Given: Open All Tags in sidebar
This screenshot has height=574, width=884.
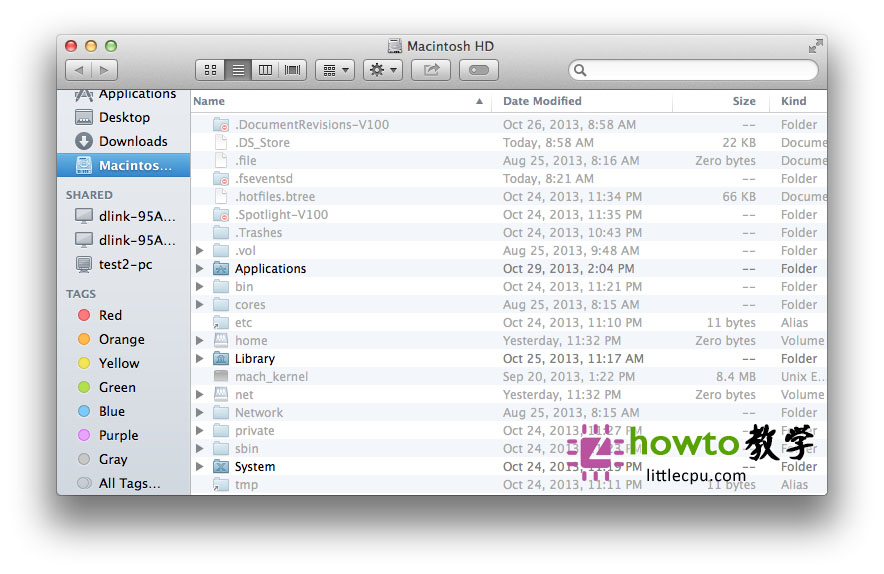Looking at the screenshot, I should pos(123,483).
